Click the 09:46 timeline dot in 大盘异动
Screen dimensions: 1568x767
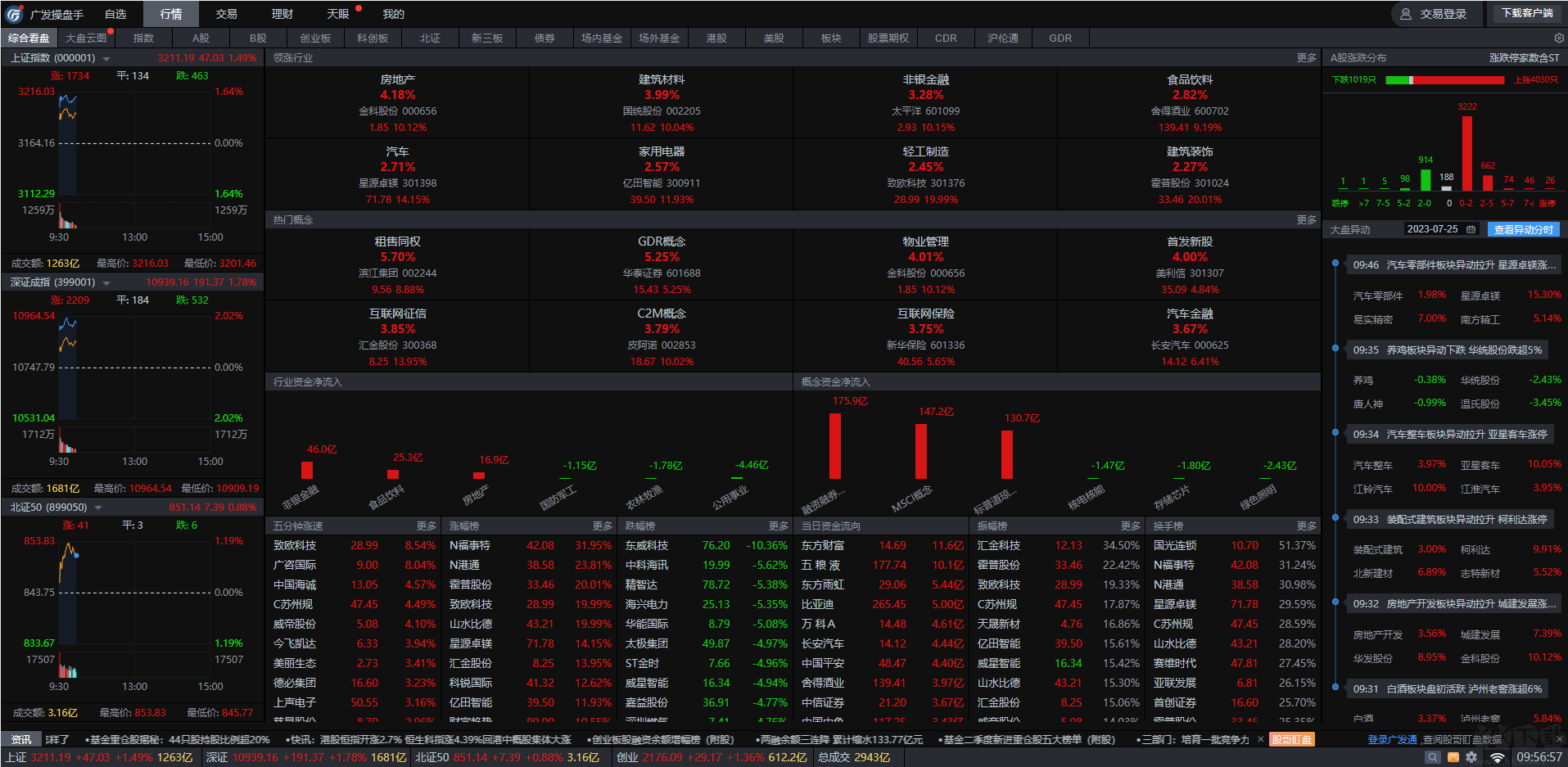click(x=1335, y=264)
